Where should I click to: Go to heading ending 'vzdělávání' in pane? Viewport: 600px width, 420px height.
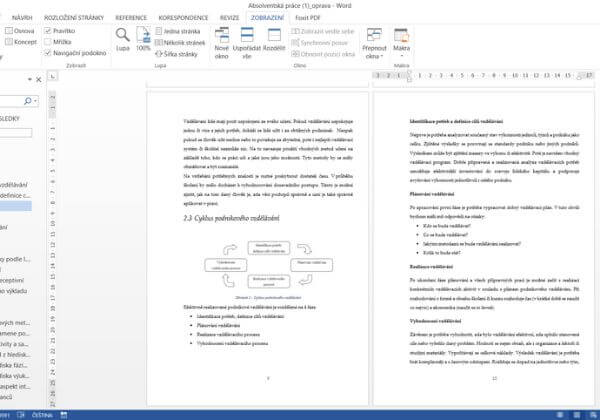coord(14,185)
